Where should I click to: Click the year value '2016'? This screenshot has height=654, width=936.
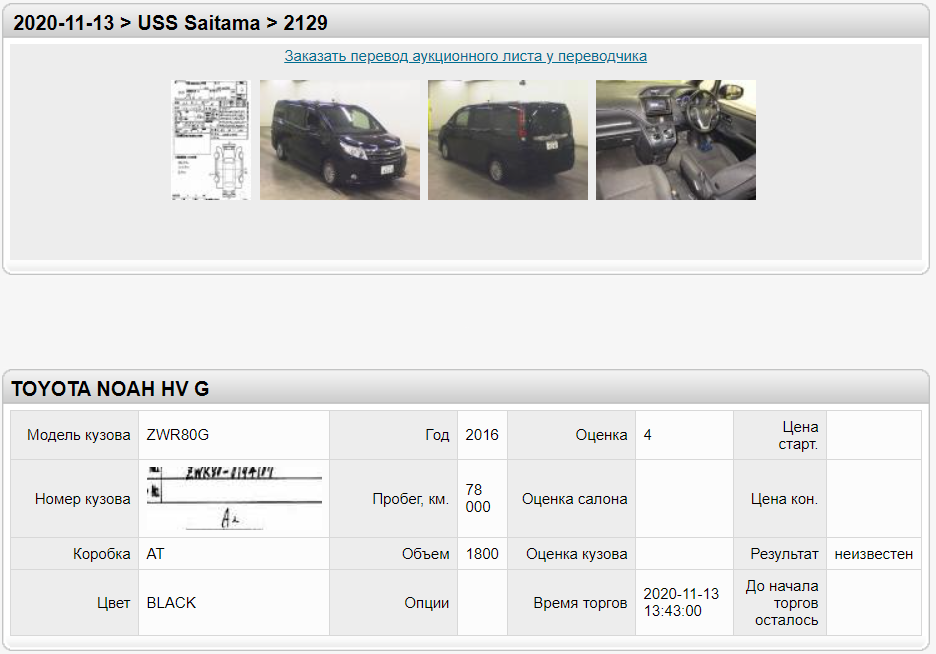coord(482,435)
